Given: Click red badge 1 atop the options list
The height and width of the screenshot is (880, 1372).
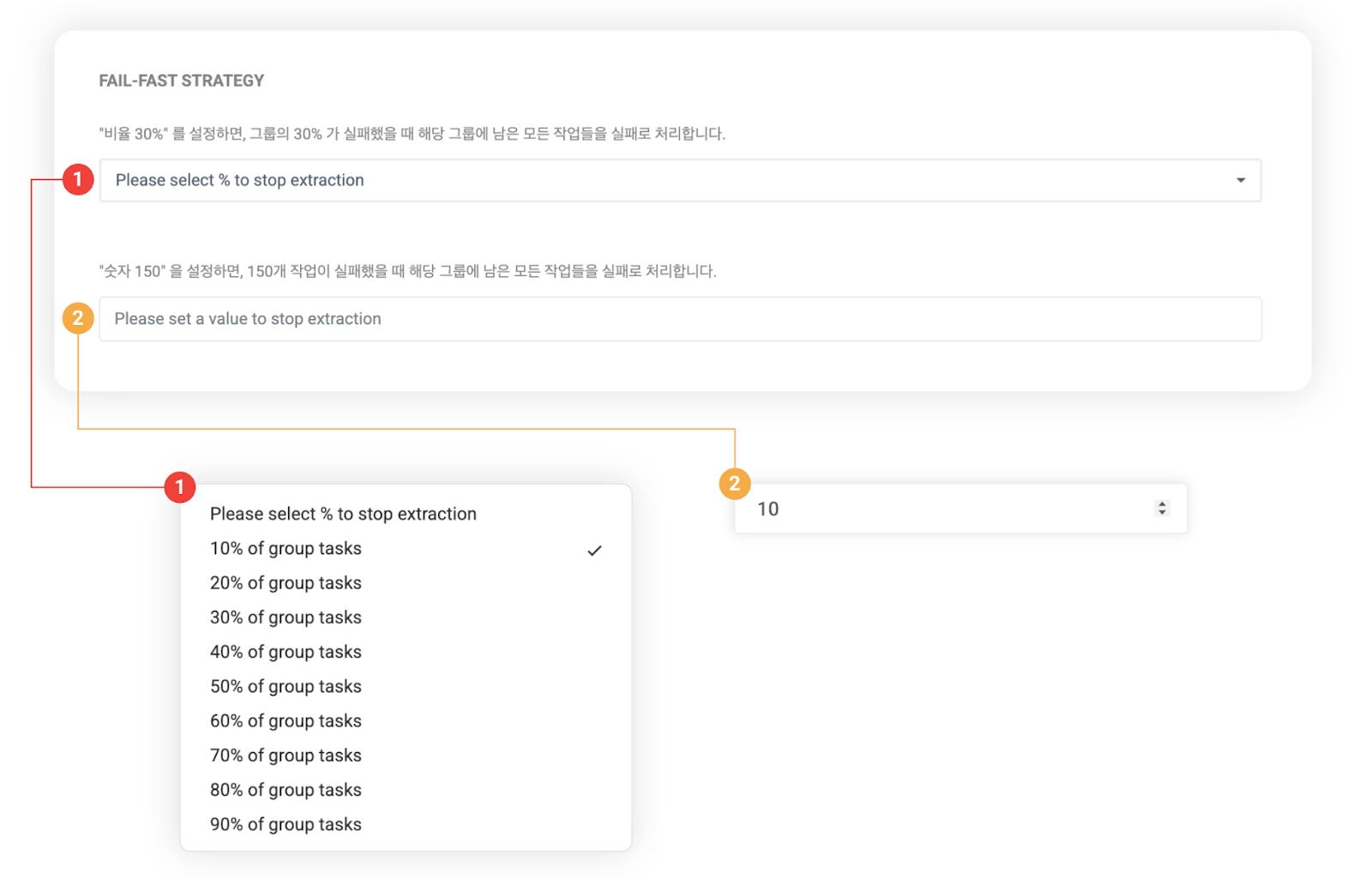Looking at the screenshot, I should click(179, 487).
